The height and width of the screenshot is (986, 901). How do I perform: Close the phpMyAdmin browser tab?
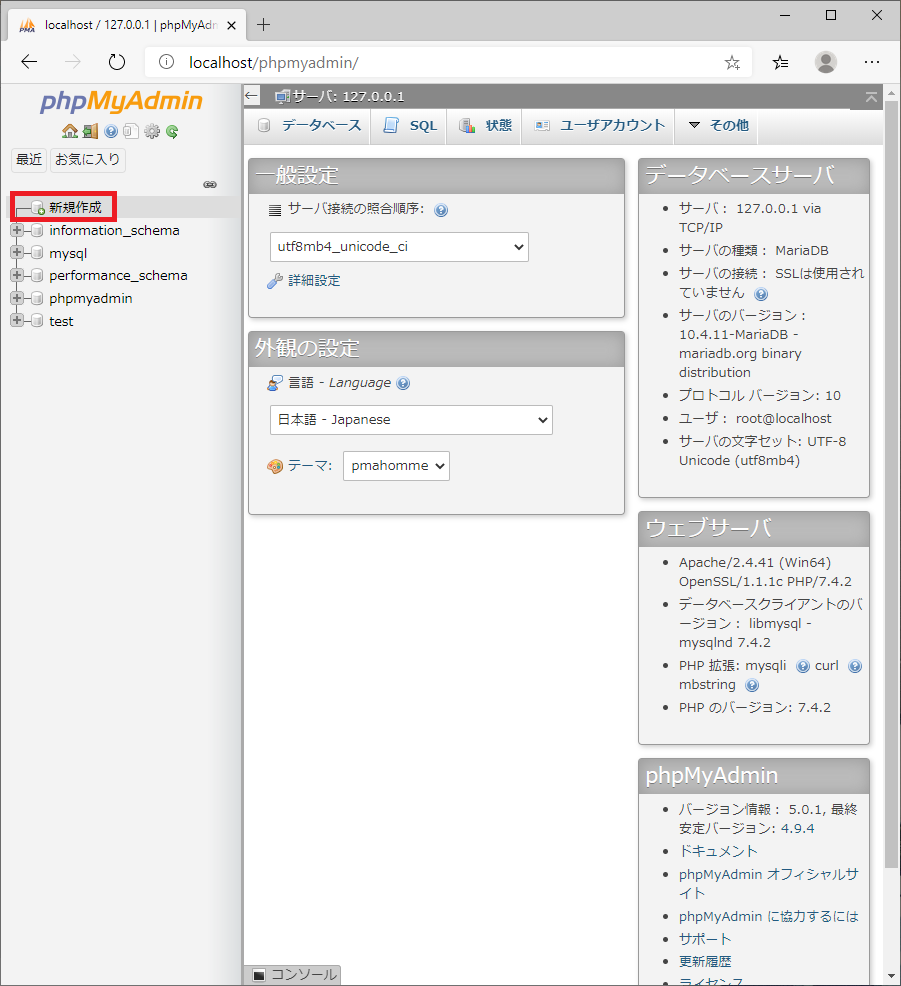coord(231,25)
